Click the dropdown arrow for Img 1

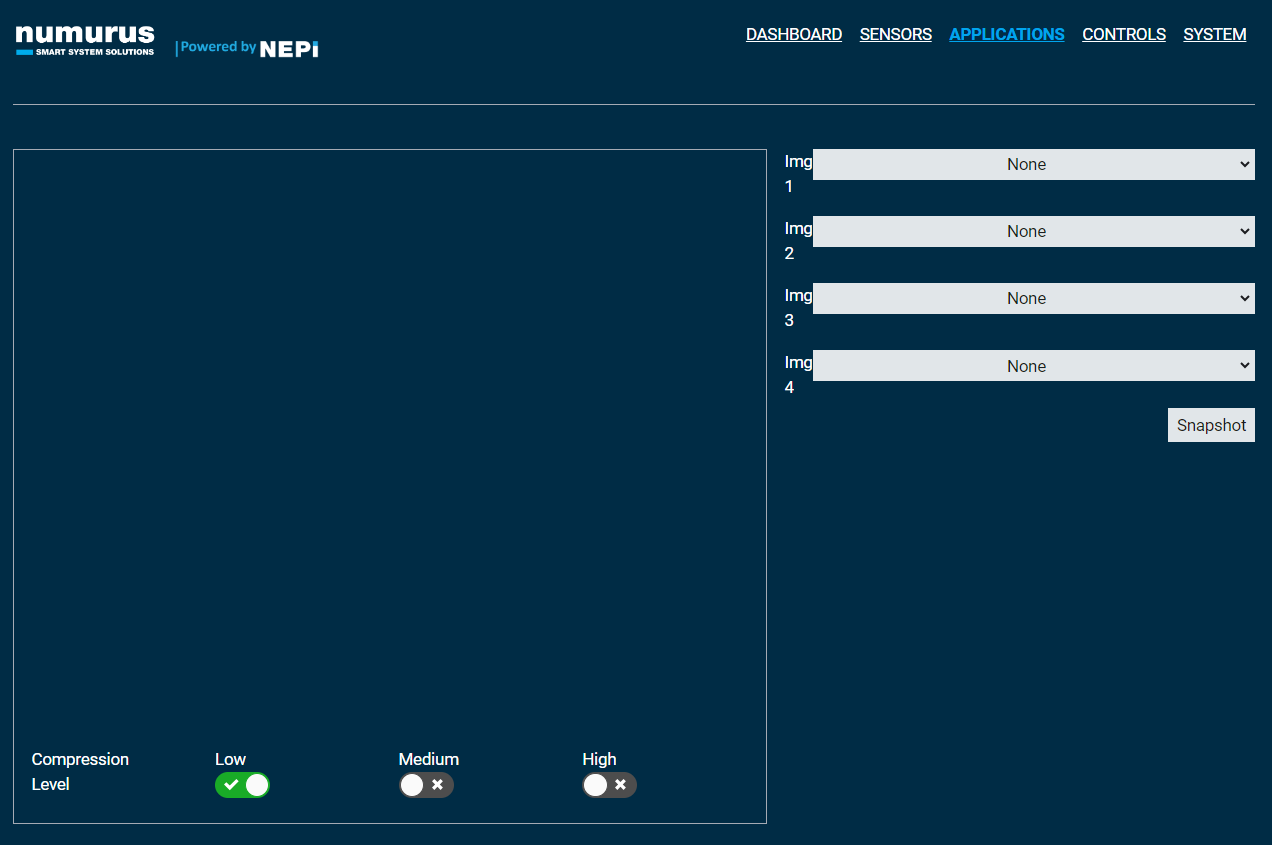(1243, 164)
